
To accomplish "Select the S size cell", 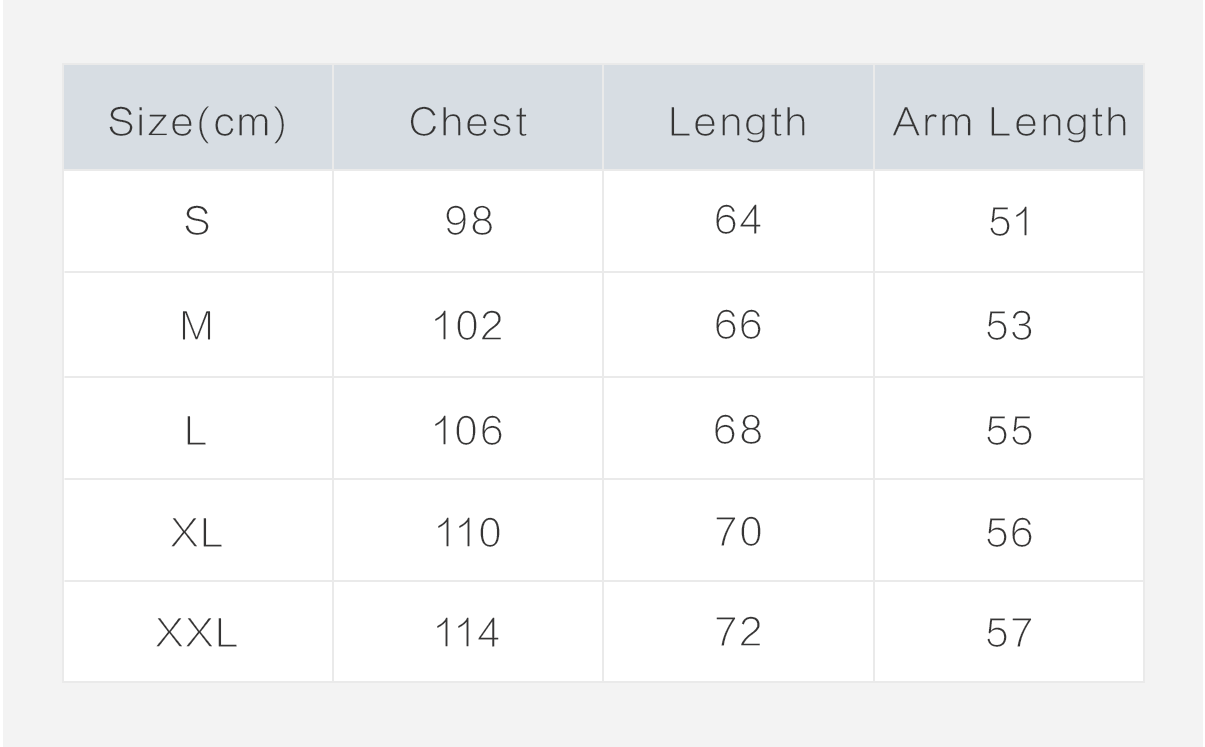I will click(197, 222).
